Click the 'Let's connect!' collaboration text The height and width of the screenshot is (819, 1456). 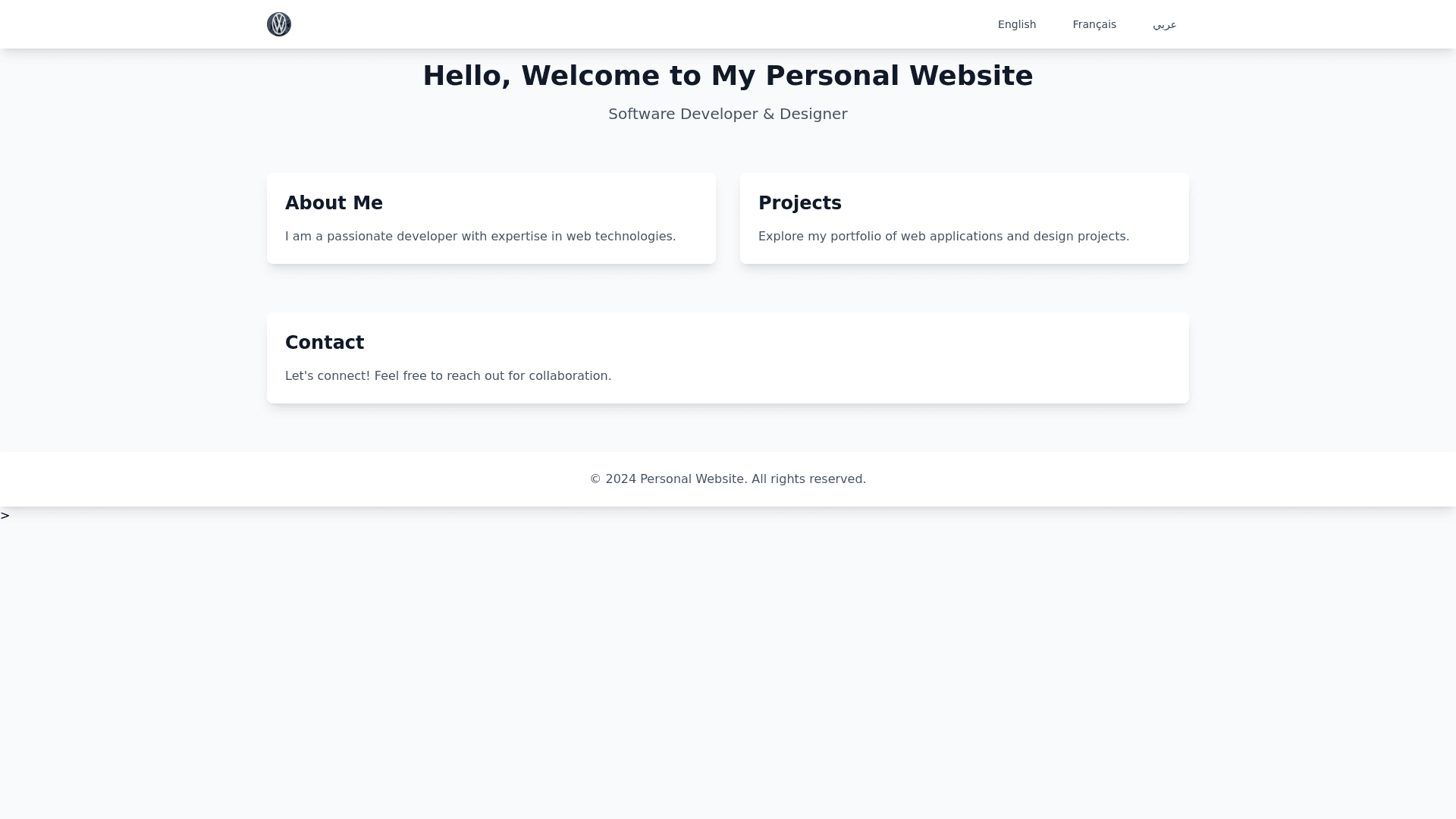tap(447, 376)
